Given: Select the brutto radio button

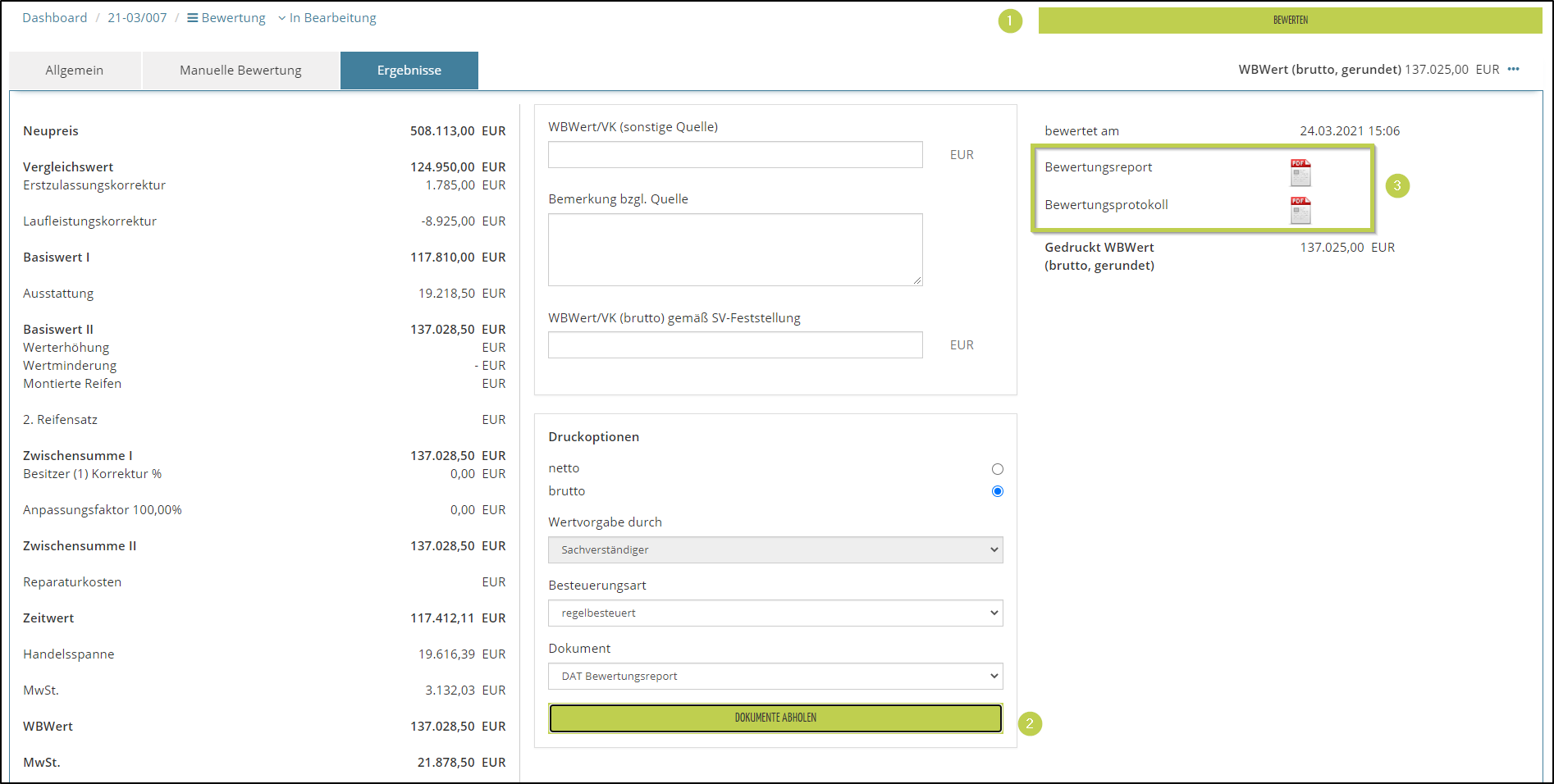Looking at the screenshot, I should point(997,491).
